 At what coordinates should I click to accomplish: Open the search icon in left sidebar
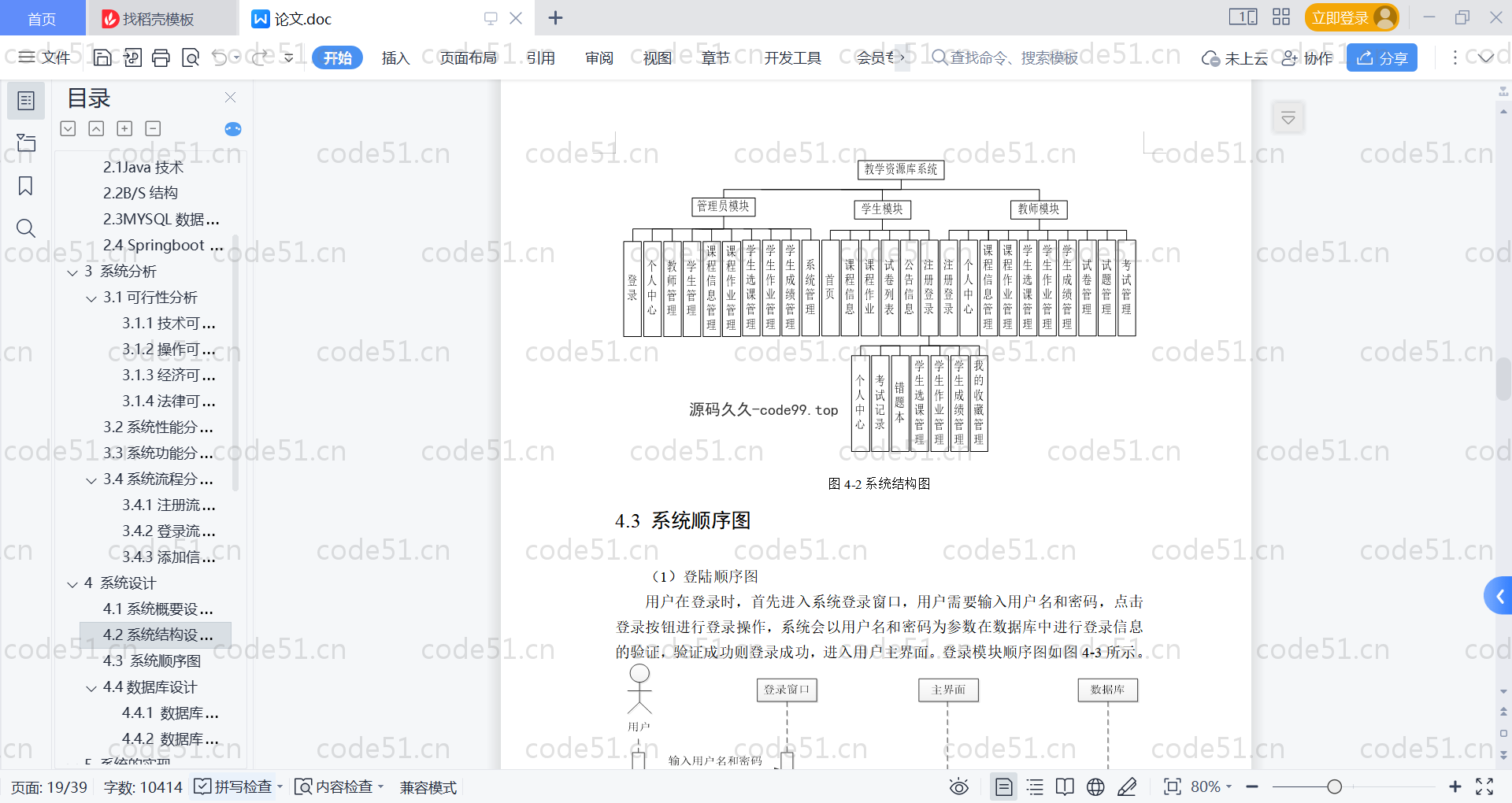pyautogui.click(x=26, y=228)
